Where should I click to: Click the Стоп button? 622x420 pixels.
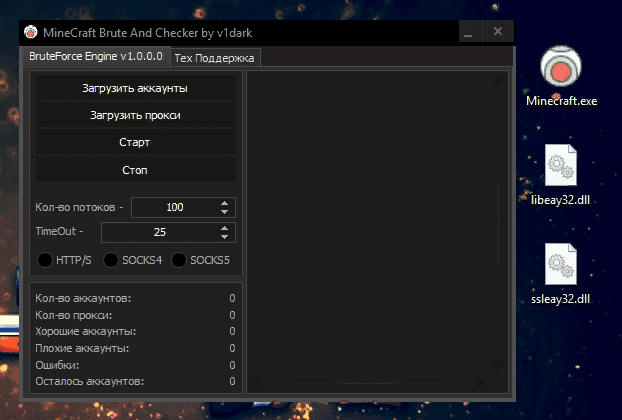(x=136, y=170)
